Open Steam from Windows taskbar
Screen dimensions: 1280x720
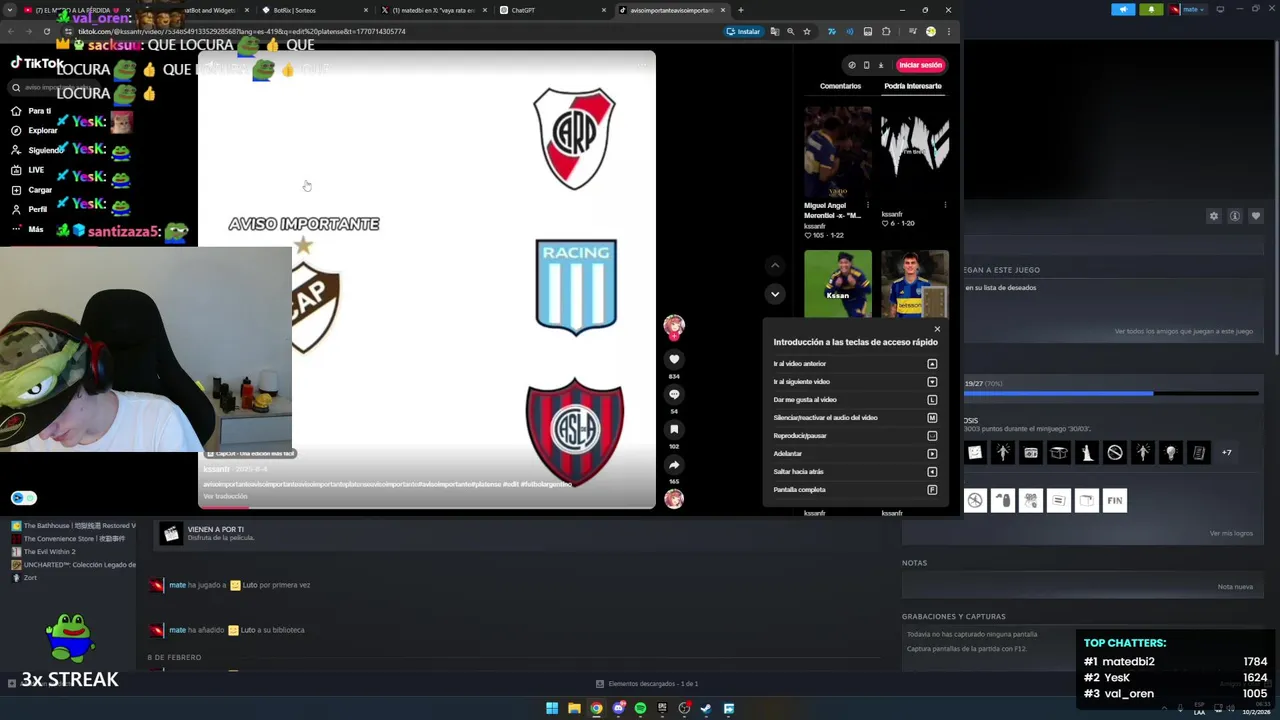[x=706, y=708]
